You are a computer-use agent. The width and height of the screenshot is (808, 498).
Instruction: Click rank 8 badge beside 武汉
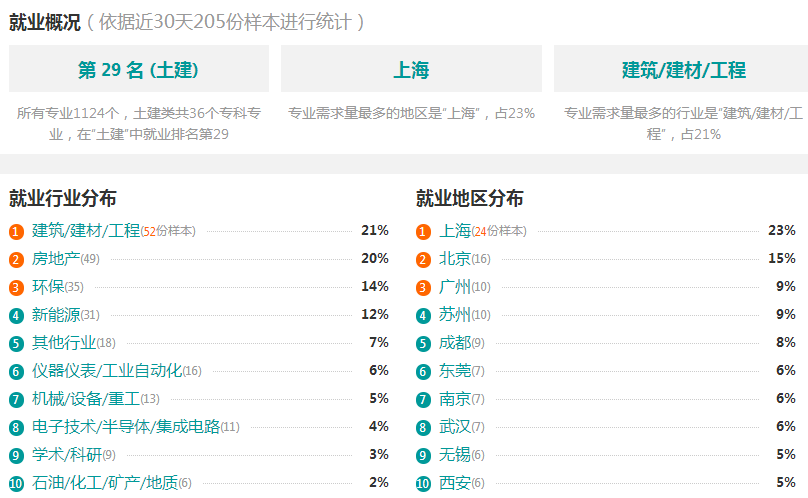423,427
